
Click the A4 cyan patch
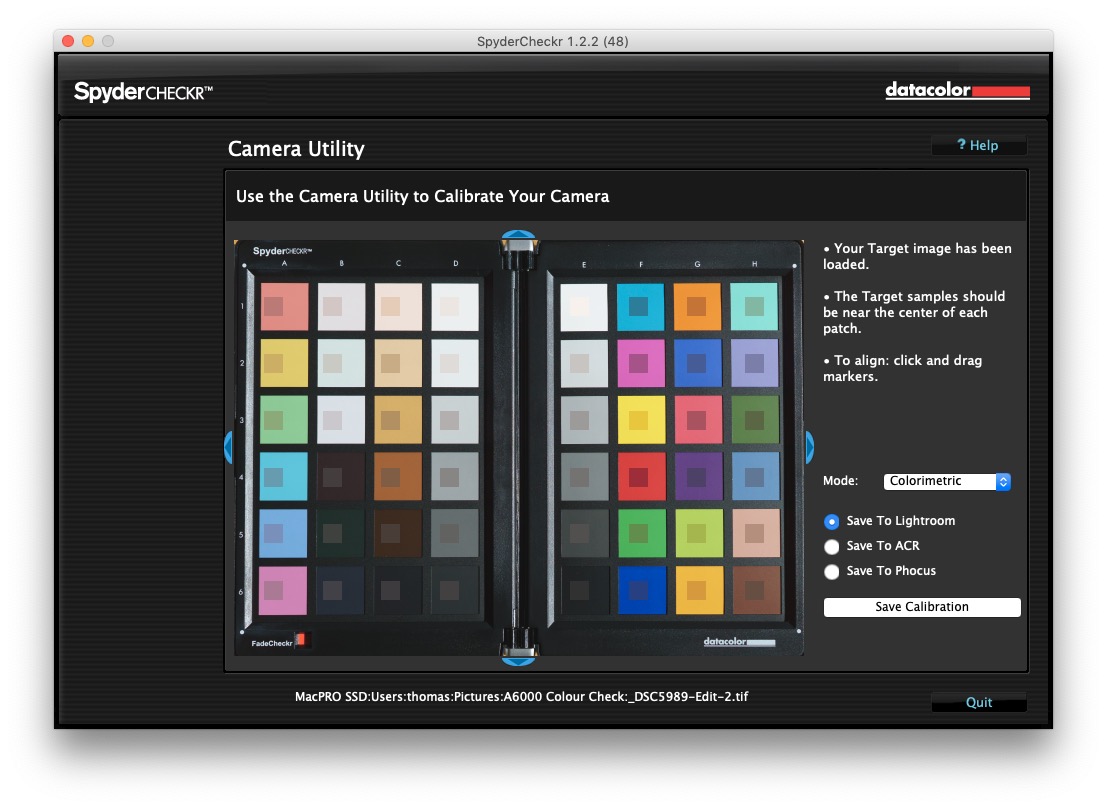(x=284, y=477)
